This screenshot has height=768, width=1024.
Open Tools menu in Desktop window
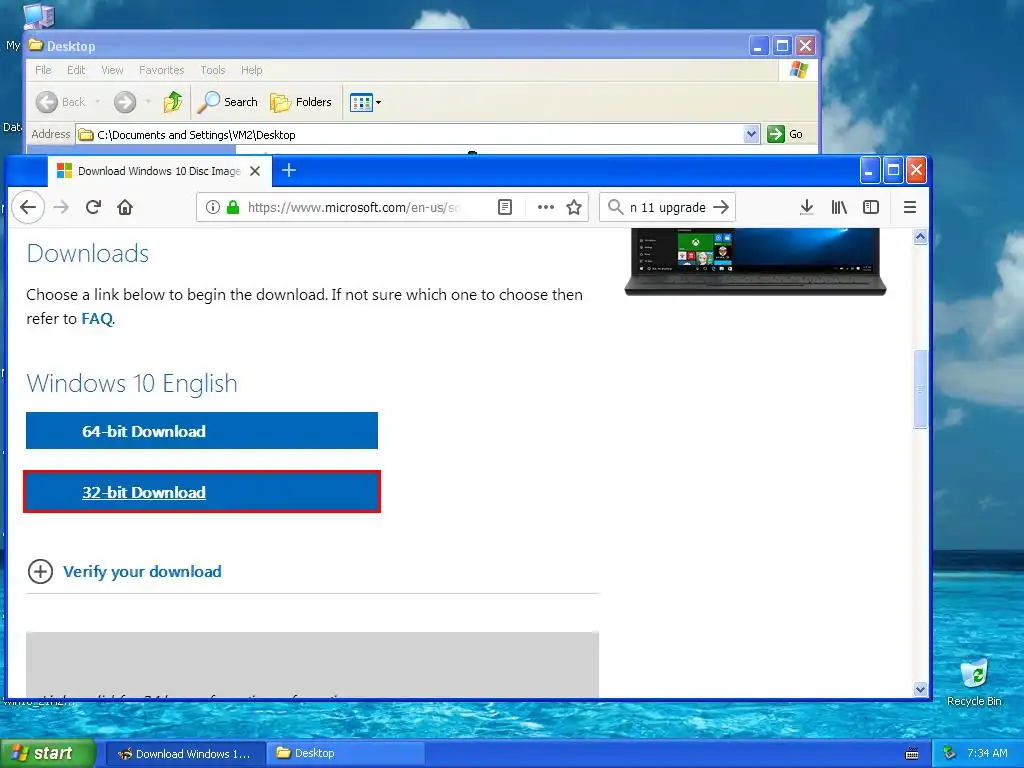[x=212, y=70]
